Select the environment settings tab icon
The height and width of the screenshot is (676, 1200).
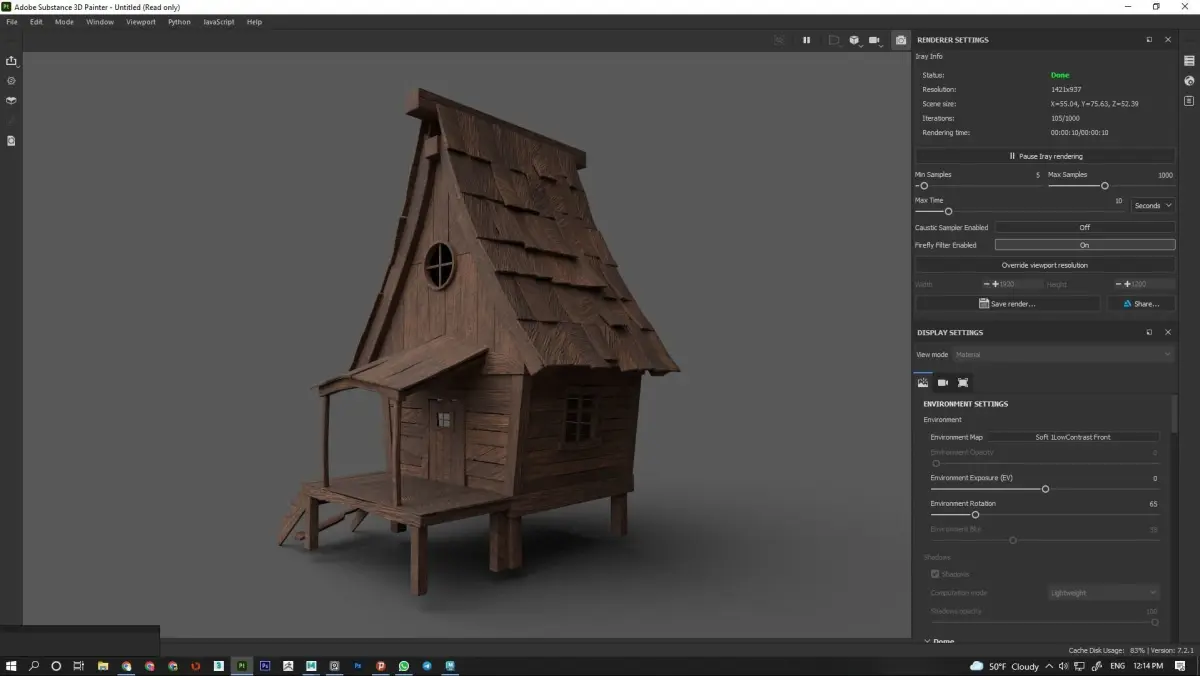click(923, 382)
